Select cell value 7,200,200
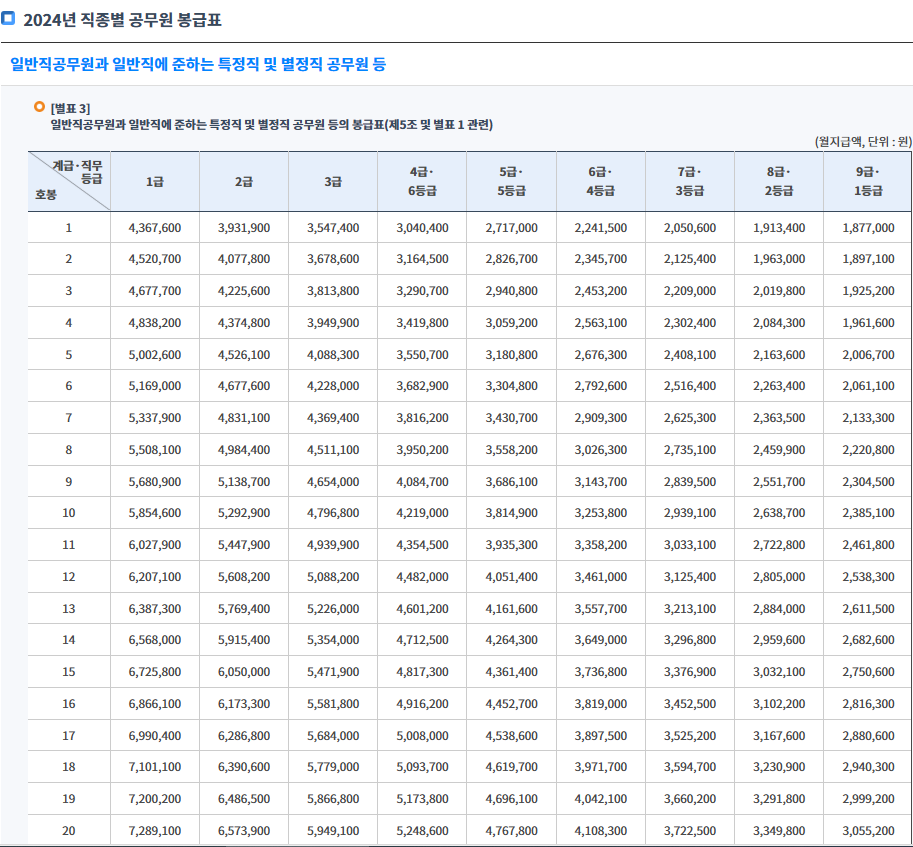This screenshot has height=847, width=913. click(154, 799)
